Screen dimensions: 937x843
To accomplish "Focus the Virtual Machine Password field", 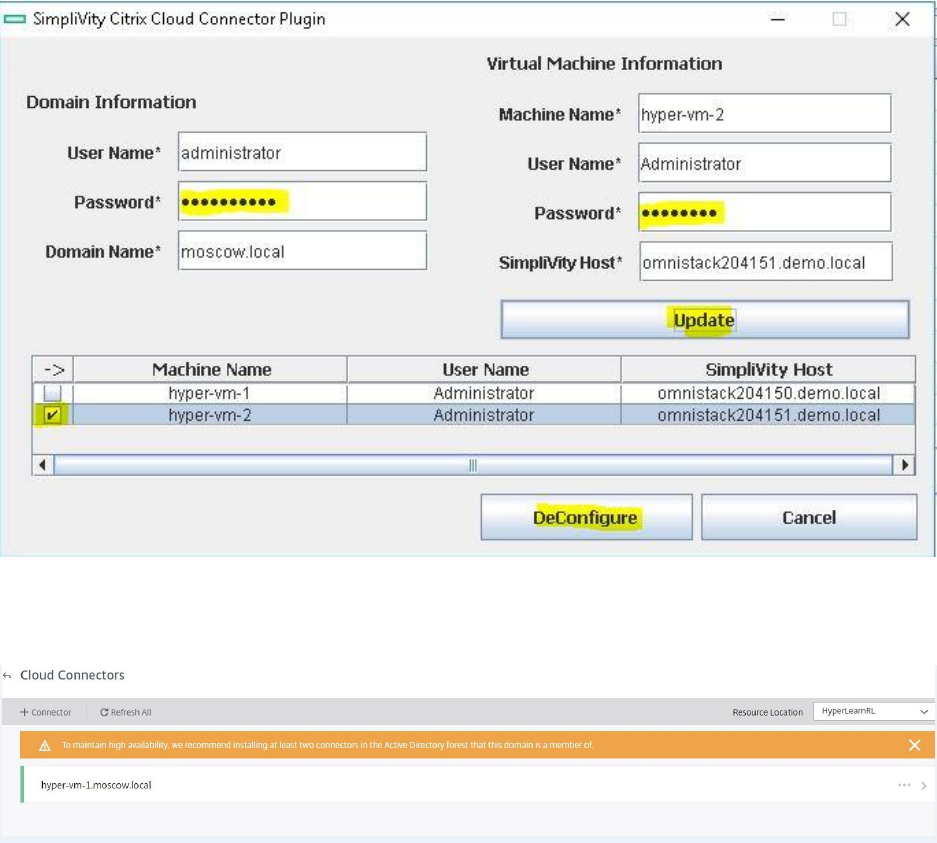I will [x=764, y=212].
